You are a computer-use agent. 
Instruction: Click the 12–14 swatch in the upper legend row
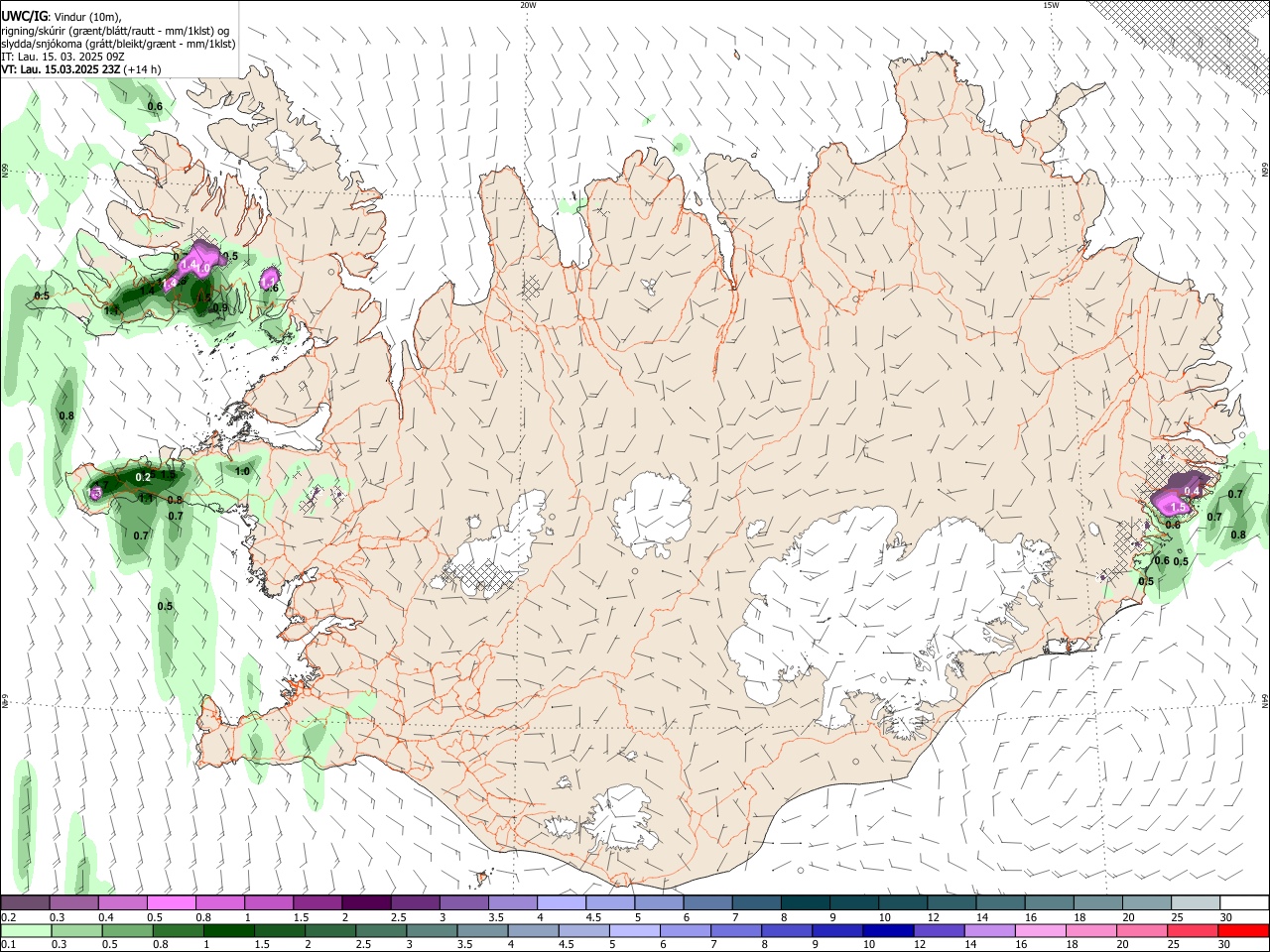pyautogui.click(x=951, y=902)
